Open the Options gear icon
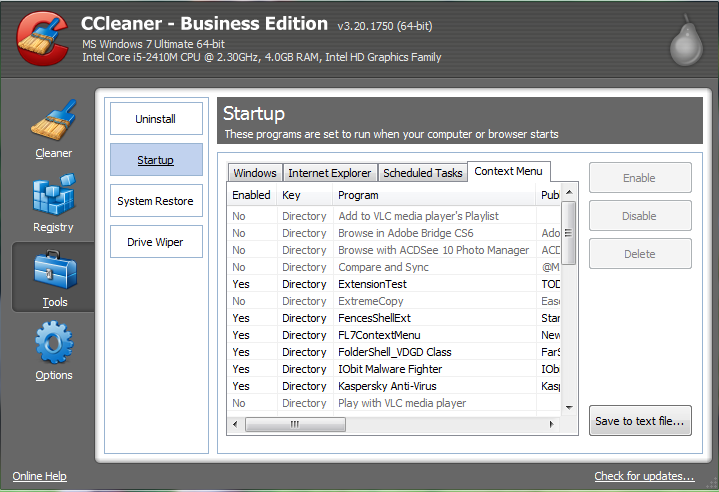 (x=54, y=343)
